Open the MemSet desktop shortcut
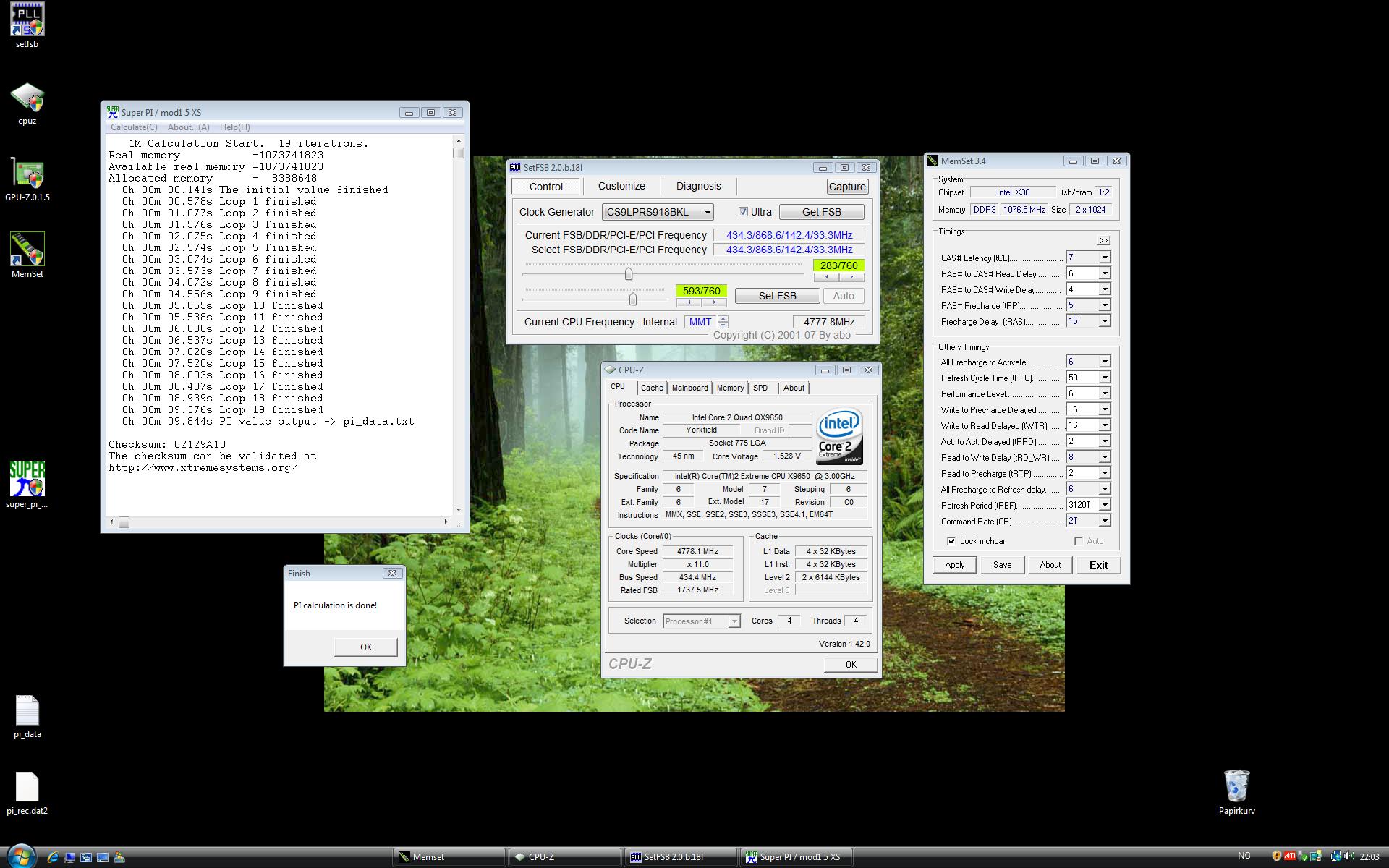Screen dimensions: 1389x868 (x=27, y=255)
